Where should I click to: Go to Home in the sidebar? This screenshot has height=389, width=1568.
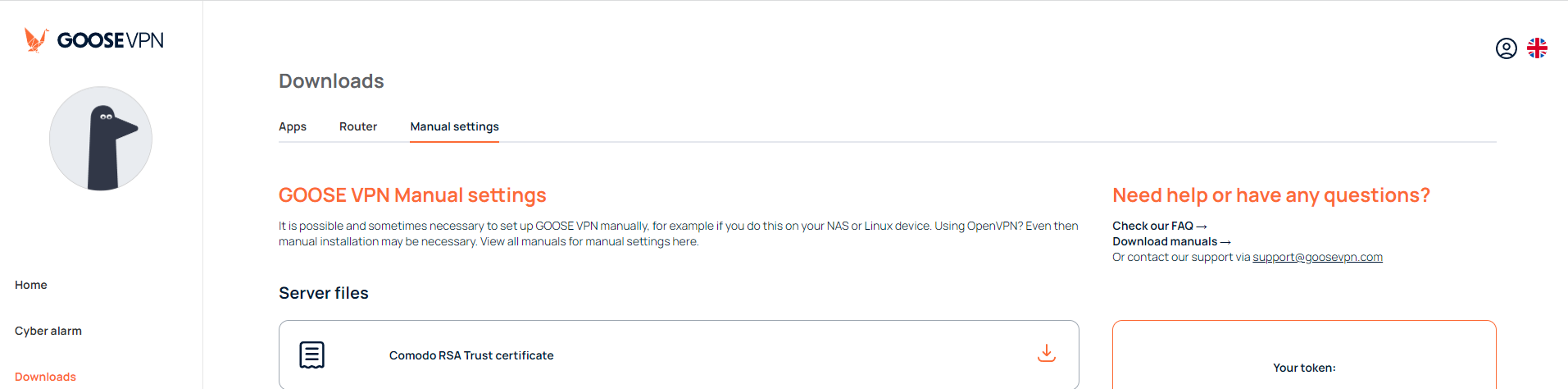tap(31, 285)
